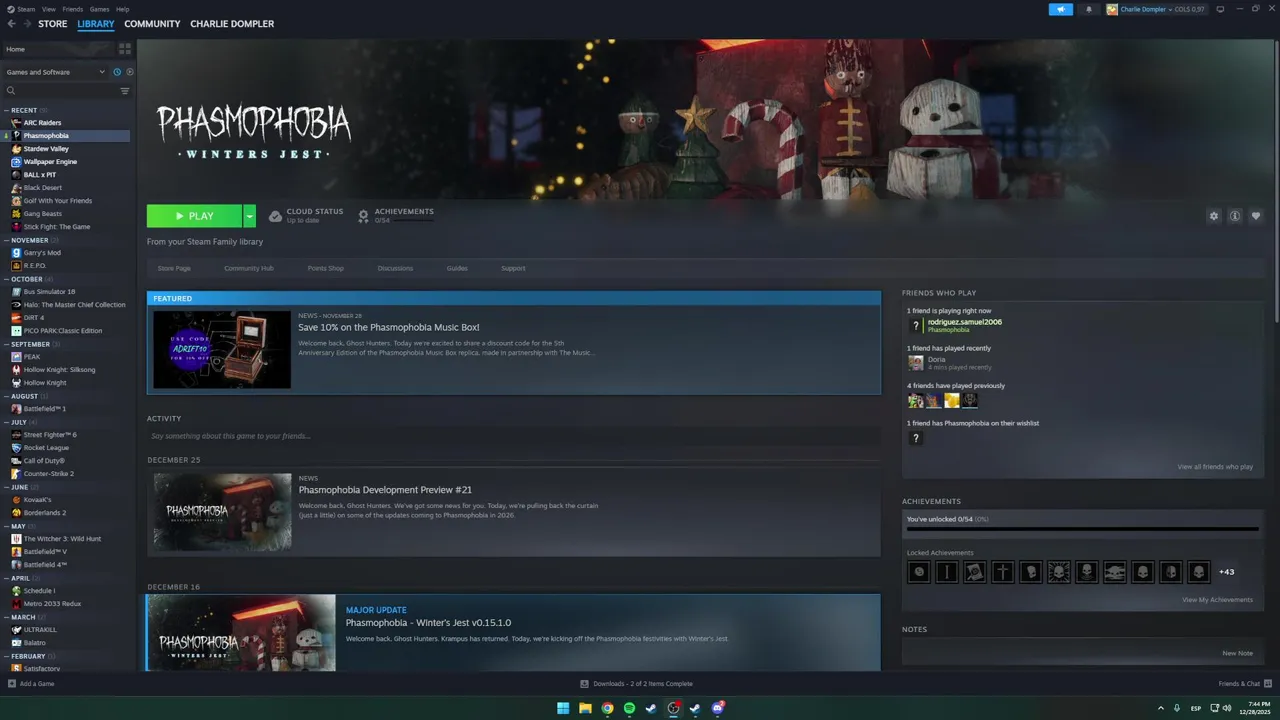Go to the COMMUNITY tab
Image resolution: width=1280 pixels, height=720 pixels.
pos(152,24)
